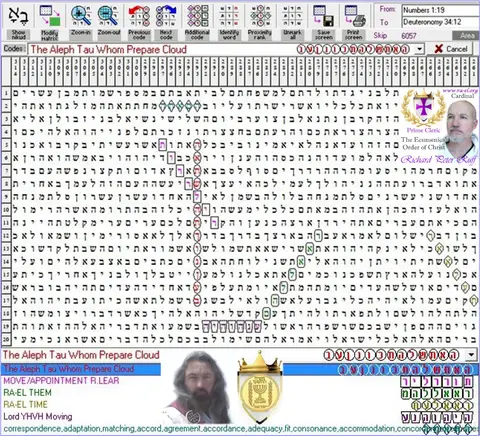Click the Zoom-out magnifier icon
480x436 pixels.
tap(108, 16)
